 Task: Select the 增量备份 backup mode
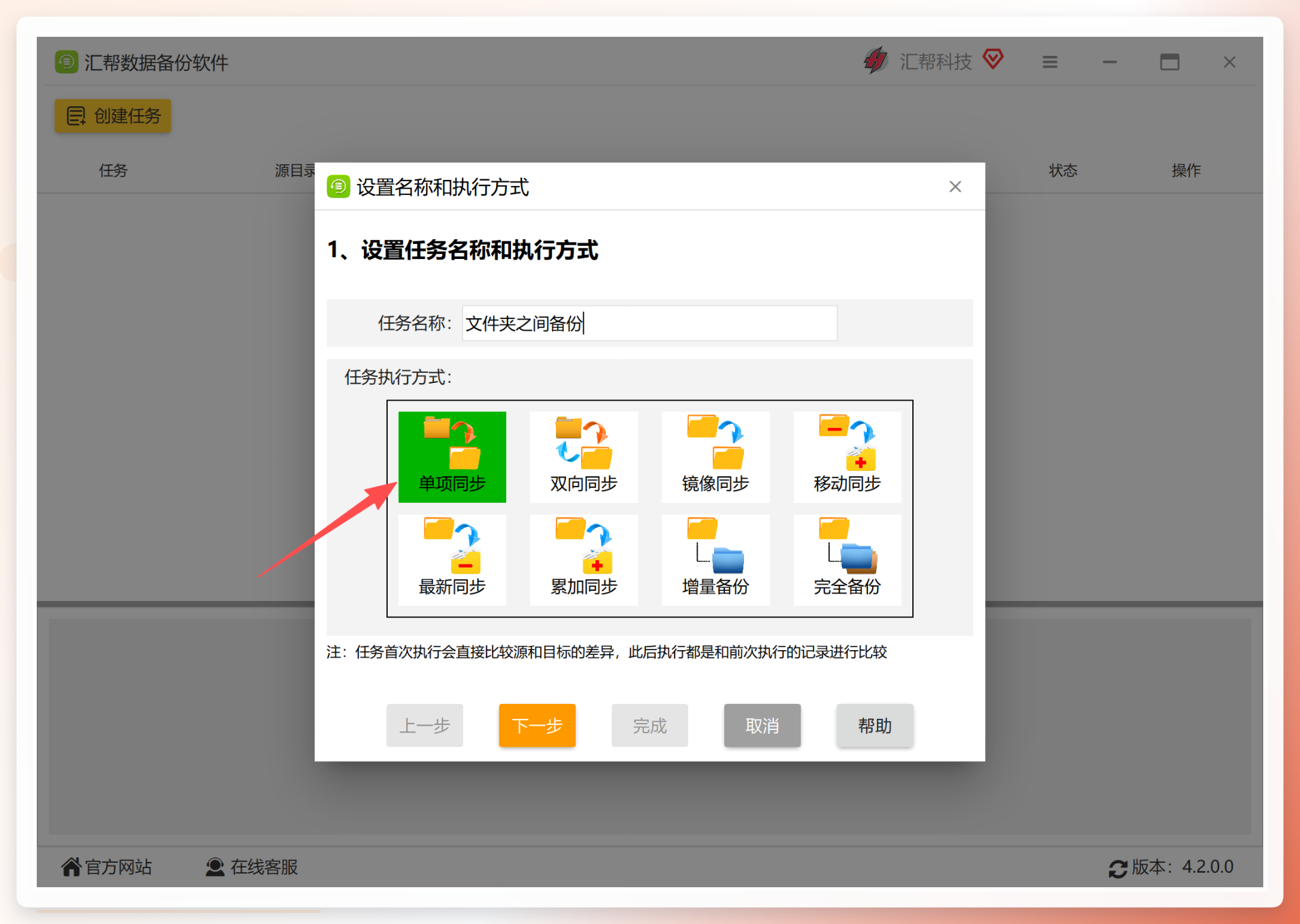point(715,559)
